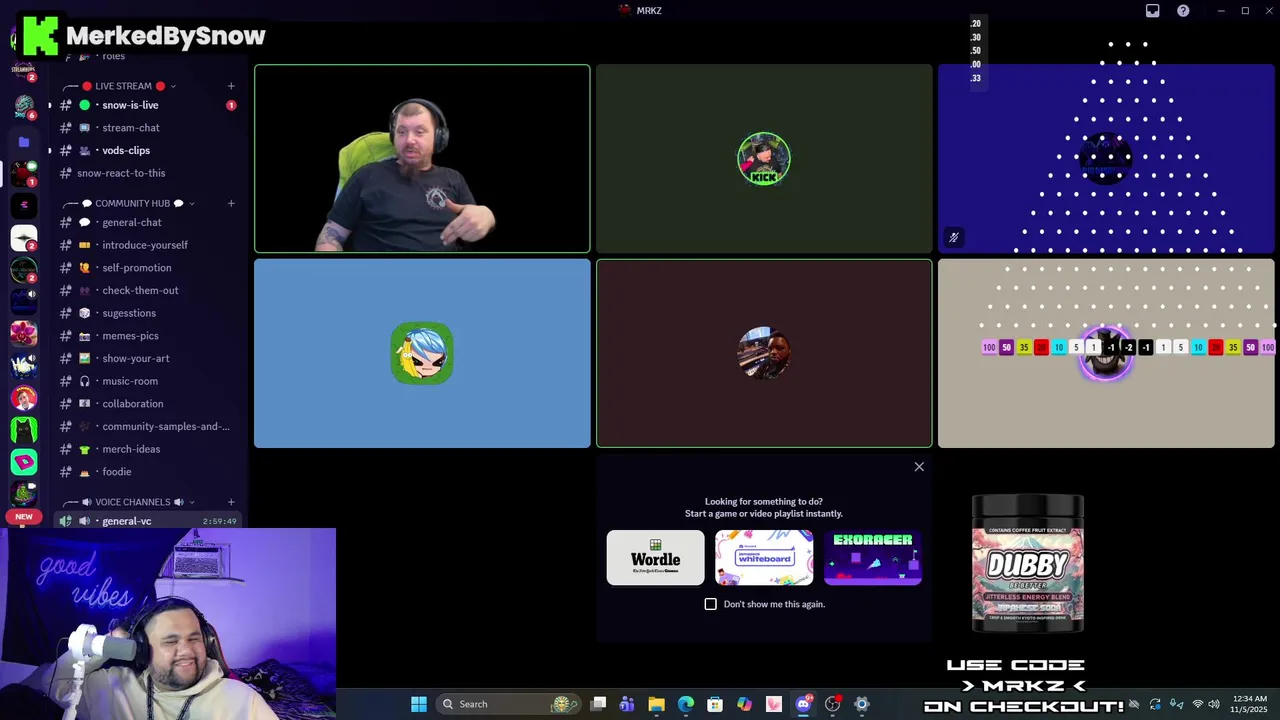Image resolution: width=1280 pixels, height=720 pixels.
Task: Tick "Don't show me this again" checkbox
Action: (x=711, y=604)
